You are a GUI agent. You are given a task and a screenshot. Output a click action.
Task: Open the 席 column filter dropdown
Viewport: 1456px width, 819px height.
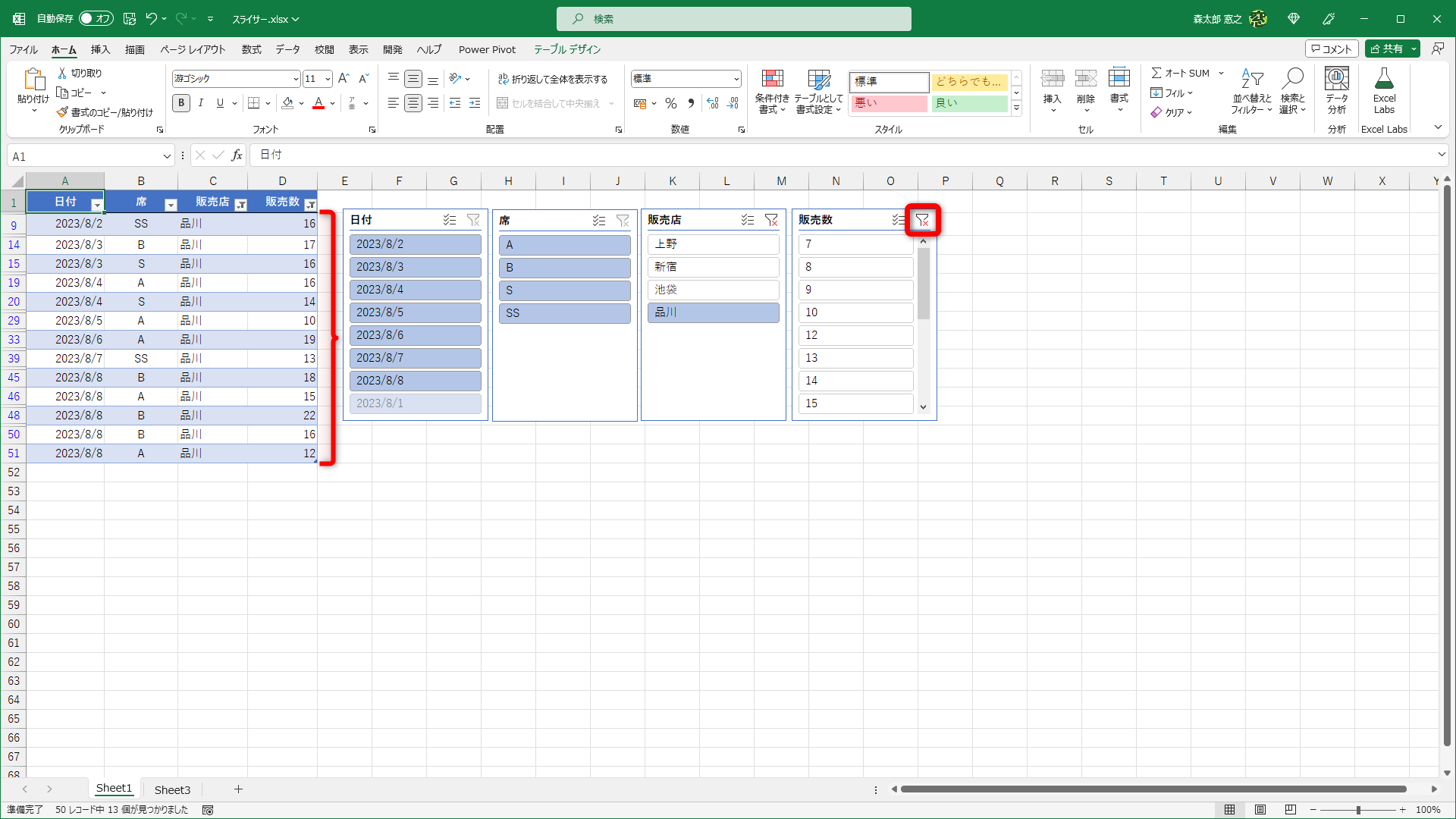171,205
